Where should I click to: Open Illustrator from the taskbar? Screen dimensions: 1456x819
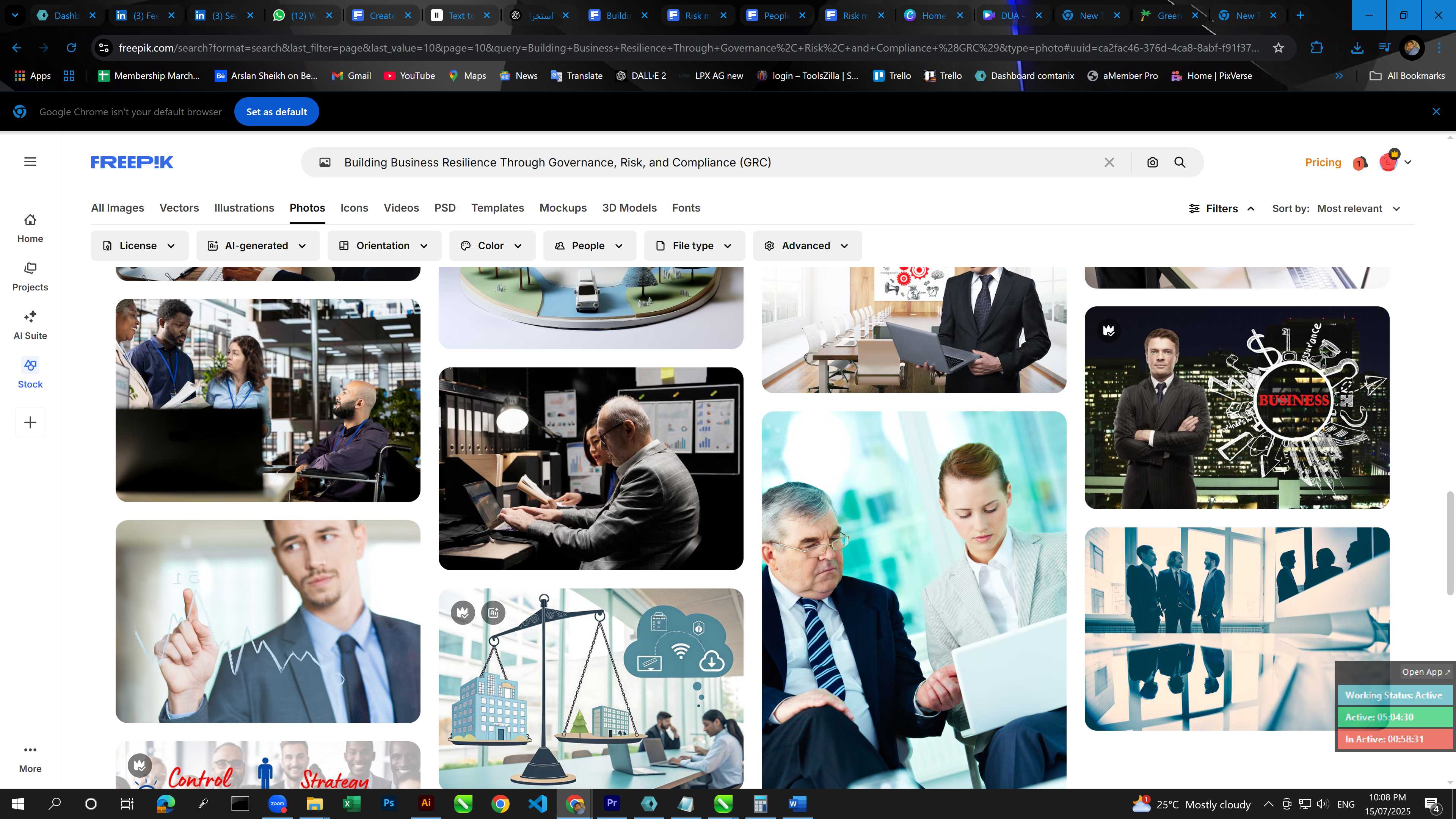coord(426,803)
